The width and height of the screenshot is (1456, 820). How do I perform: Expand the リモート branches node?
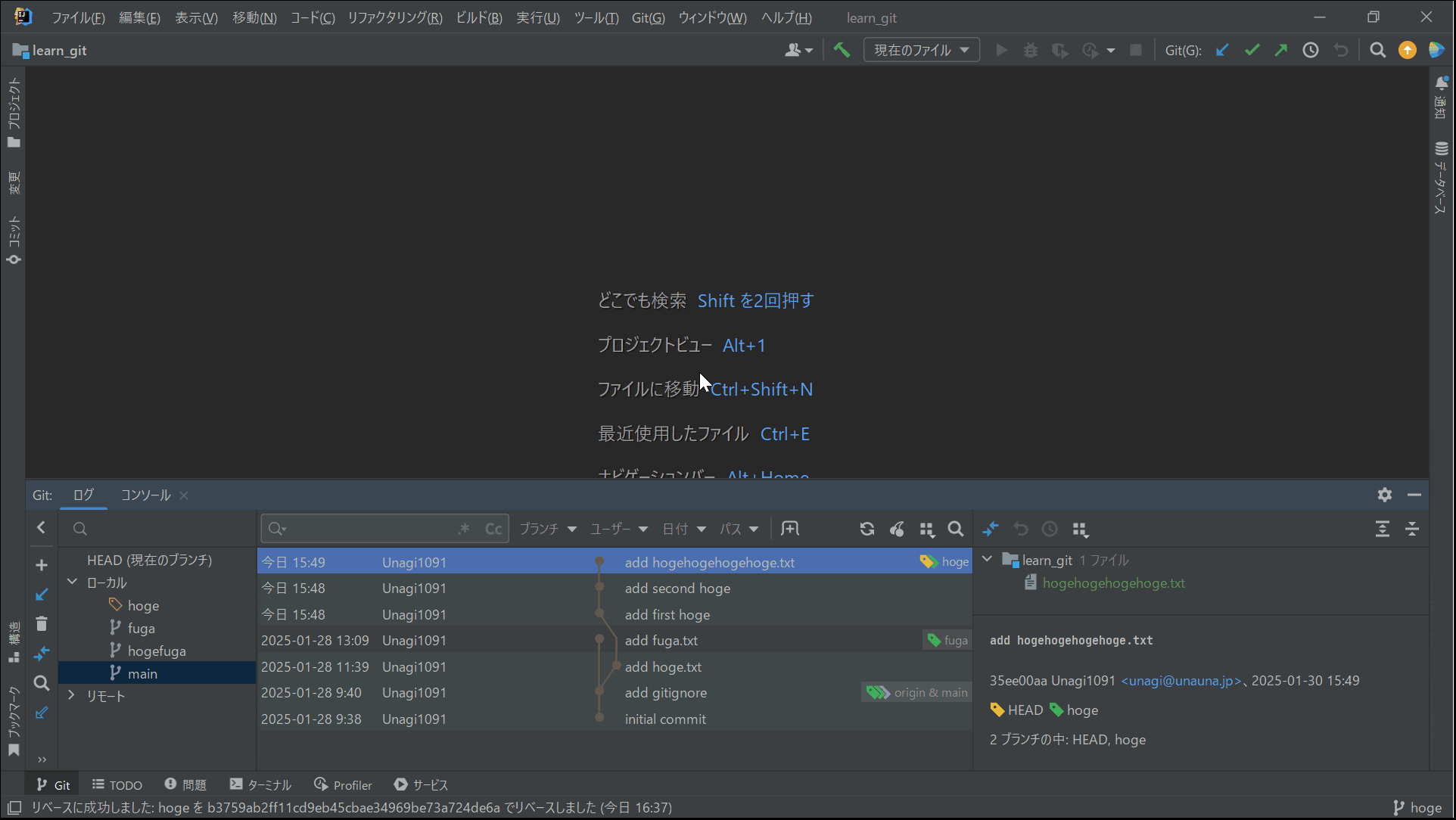[72, 695]
